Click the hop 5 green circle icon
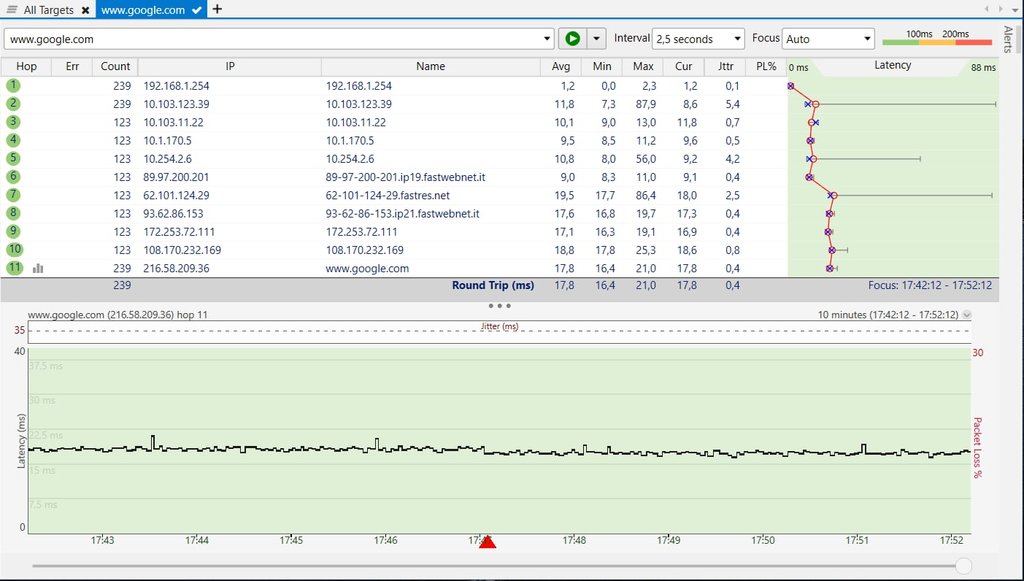 [x=13, y=159]
